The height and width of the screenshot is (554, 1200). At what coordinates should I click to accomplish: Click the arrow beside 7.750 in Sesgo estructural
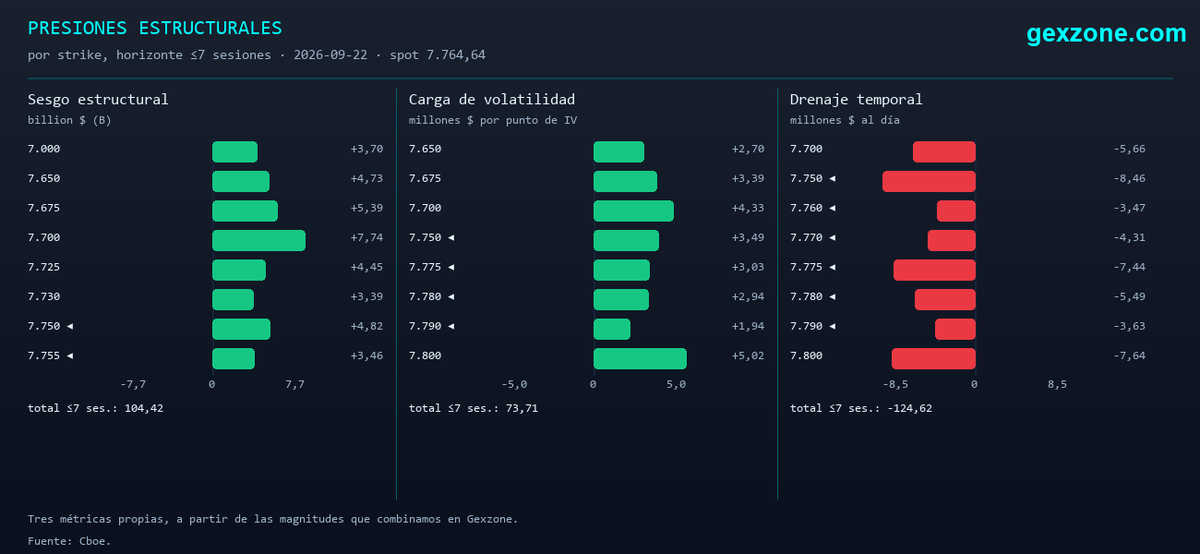70,326
